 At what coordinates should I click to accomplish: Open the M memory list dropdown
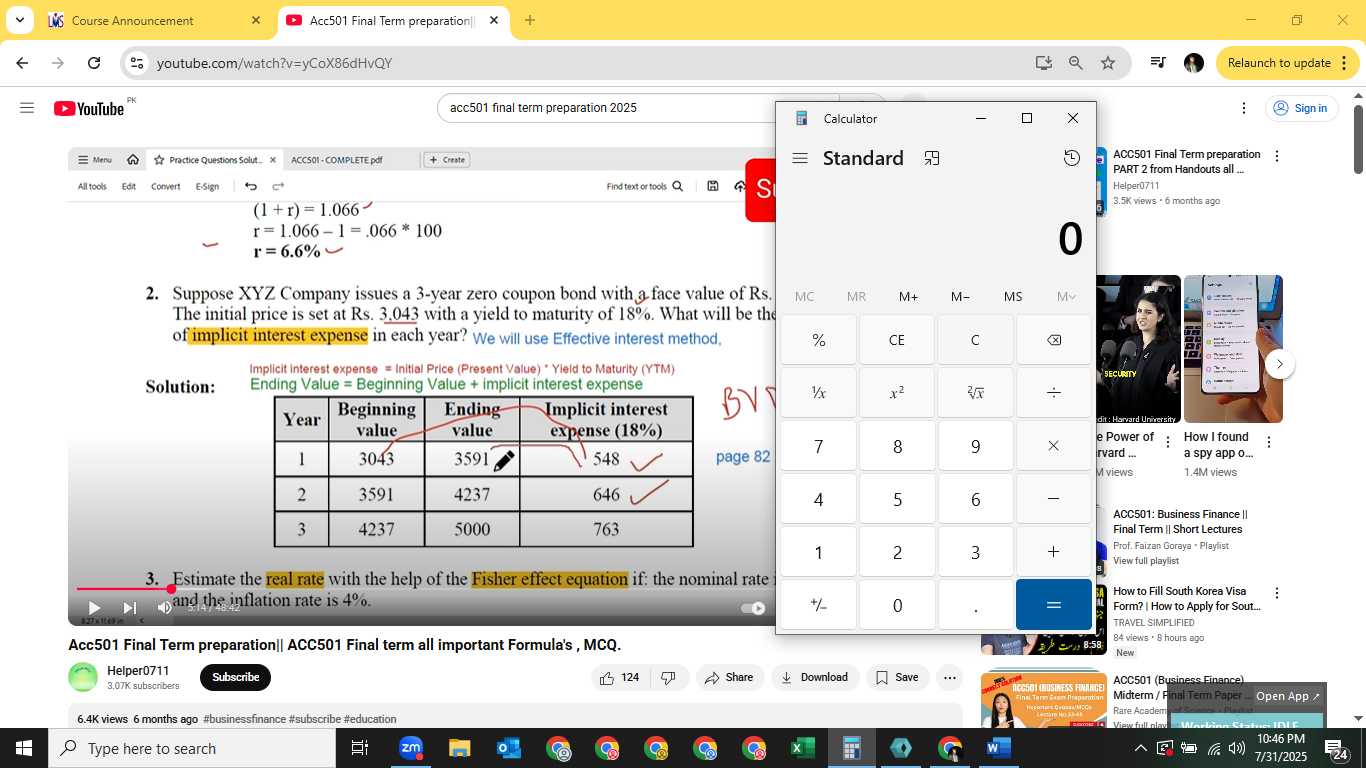pyautogui.click(x=1066, y=296)
